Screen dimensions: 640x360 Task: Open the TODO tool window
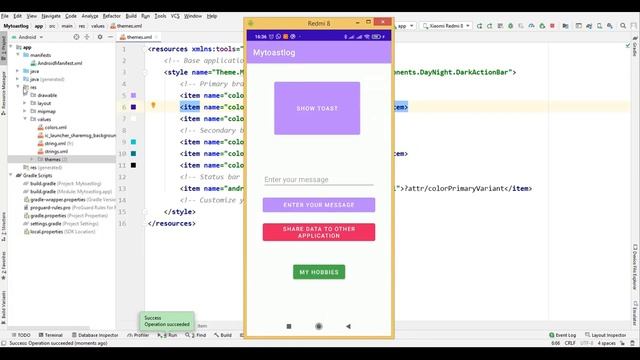click(21, 335)
